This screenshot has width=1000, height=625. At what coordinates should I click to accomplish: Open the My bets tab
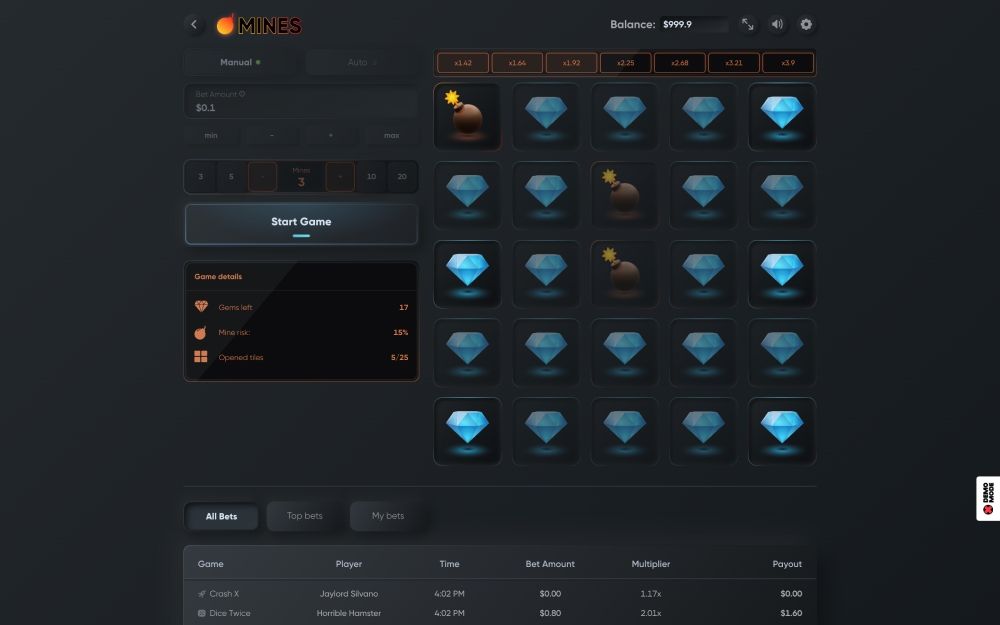point(388,516)
